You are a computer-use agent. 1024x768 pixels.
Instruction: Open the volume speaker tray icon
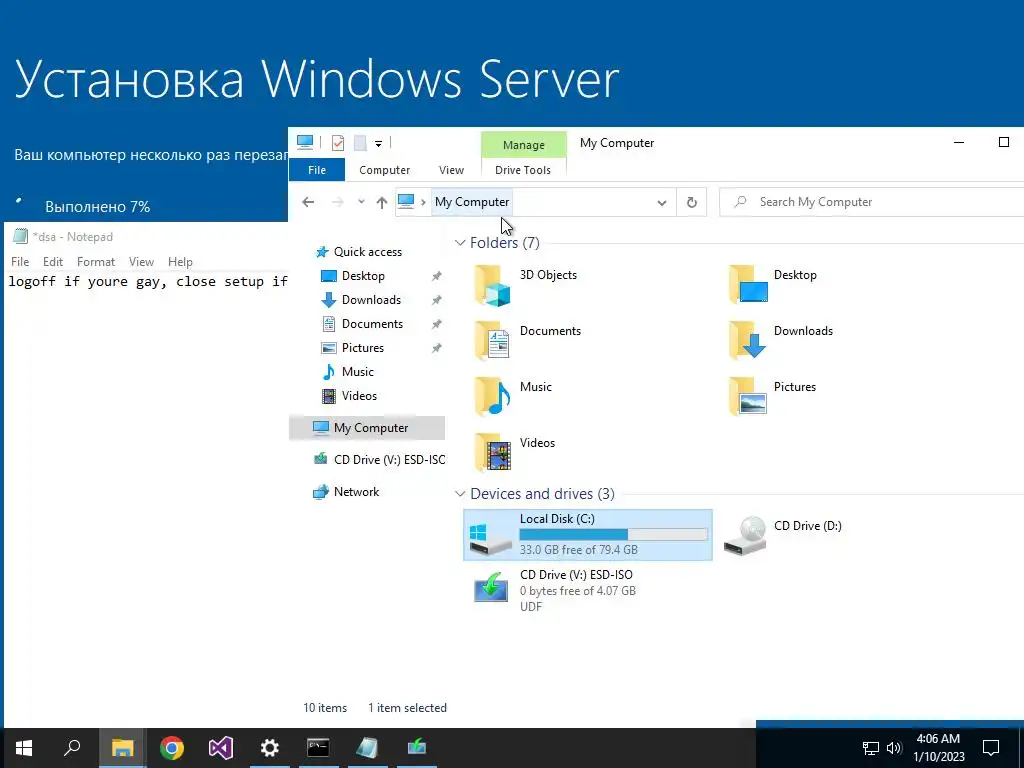pyautogui.click(x=894, y=748)
